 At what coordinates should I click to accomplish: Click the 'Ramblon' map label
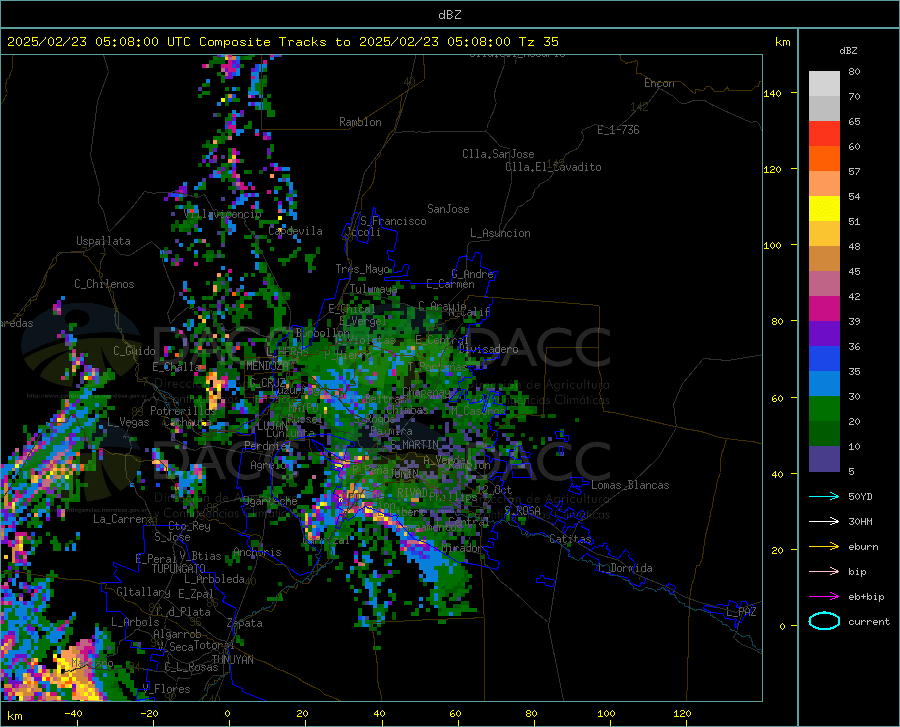click(x=360, y=122)
